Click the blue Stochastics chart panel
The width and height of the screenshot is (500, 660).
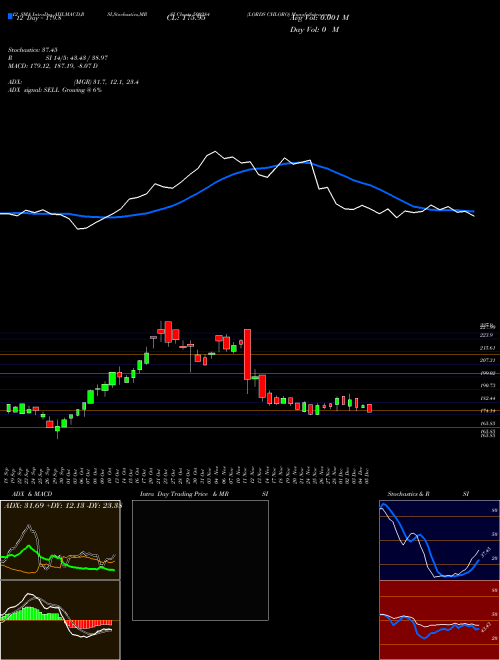pos(439,540)
